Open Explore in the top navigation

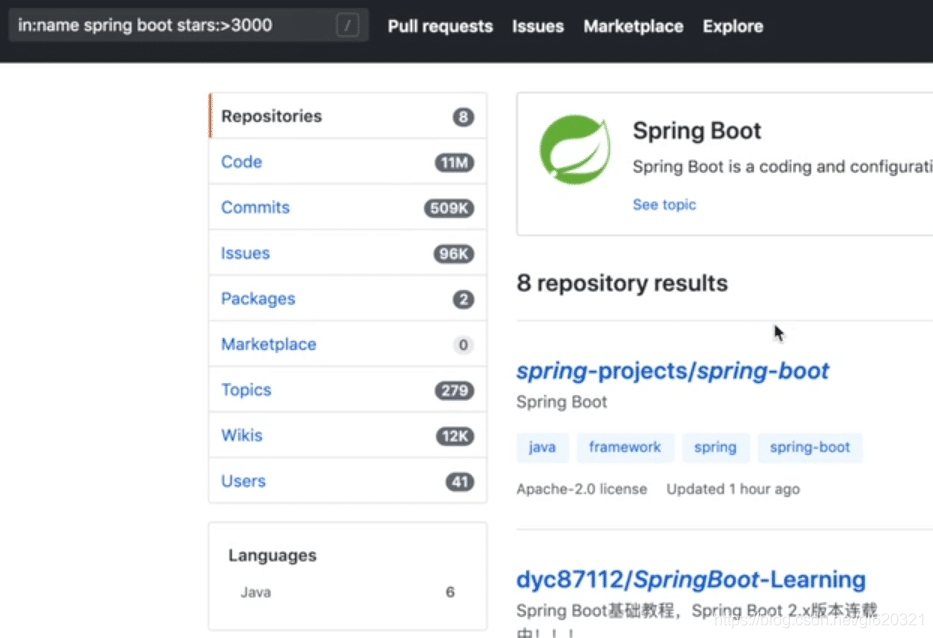pyautogui.click(x=732, y=26)
